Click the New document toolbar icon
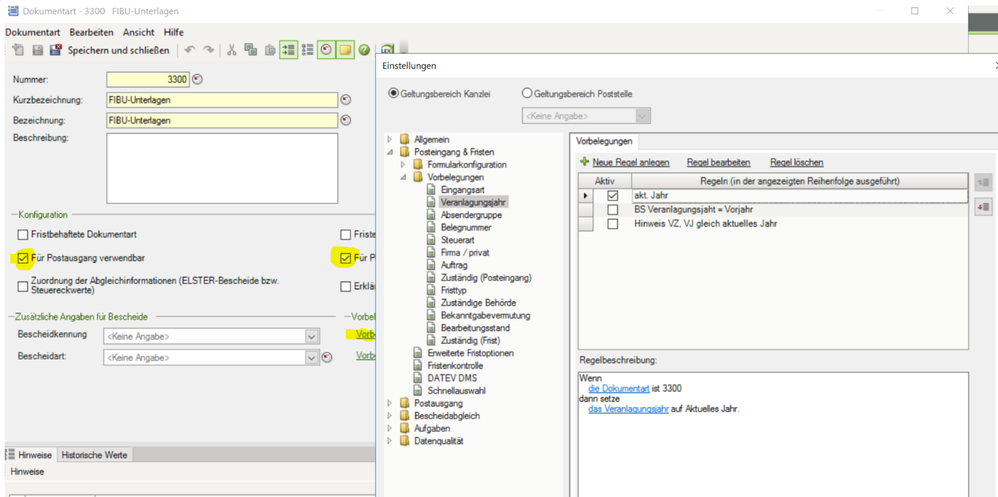 18,50
